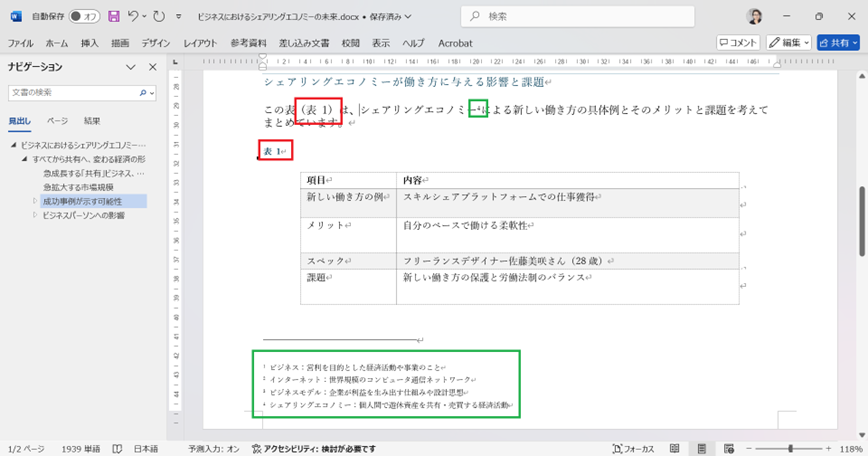
Task: Open the 参考資料 ribbon tab
Action: [x=248, y=44]
